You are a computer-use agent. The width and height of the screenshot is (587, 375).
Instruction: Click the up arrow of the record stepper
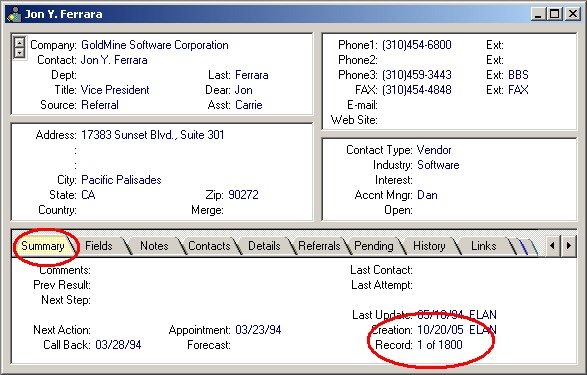click(19, 42)
